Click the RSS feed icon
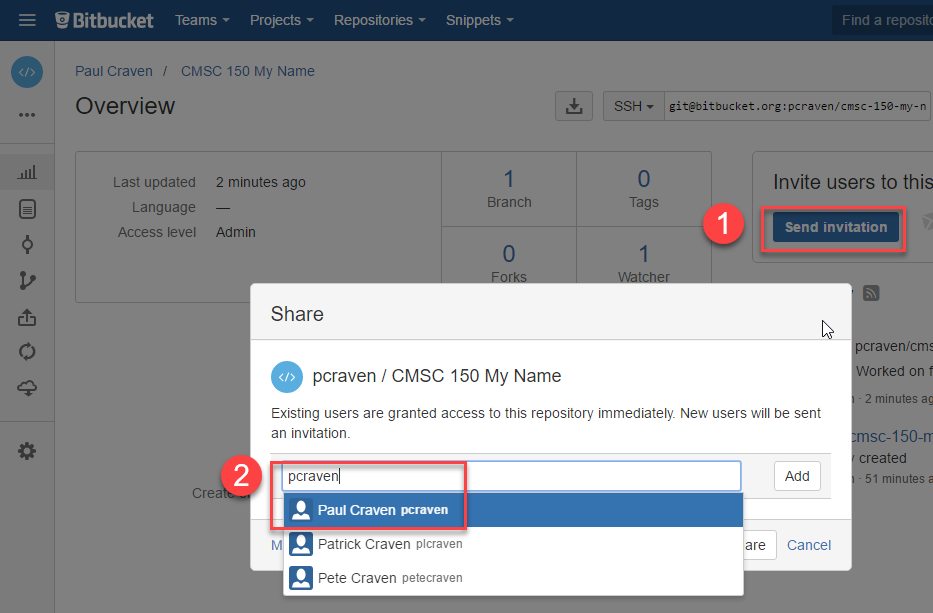Viewport: 933px width, 613px height. (871, 293)
